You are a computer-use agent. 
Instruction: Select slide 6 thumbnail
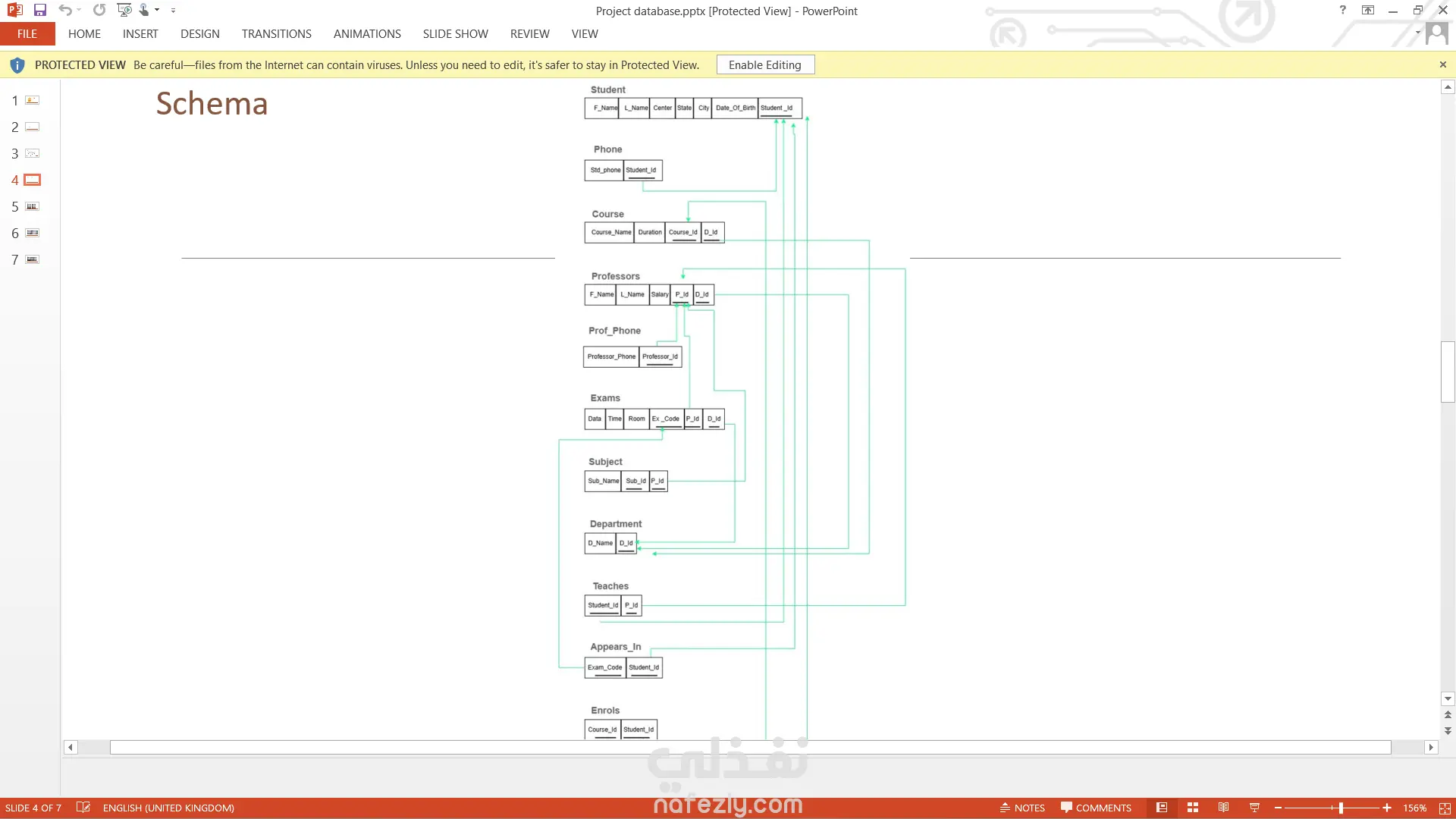(x=32, y=233)
